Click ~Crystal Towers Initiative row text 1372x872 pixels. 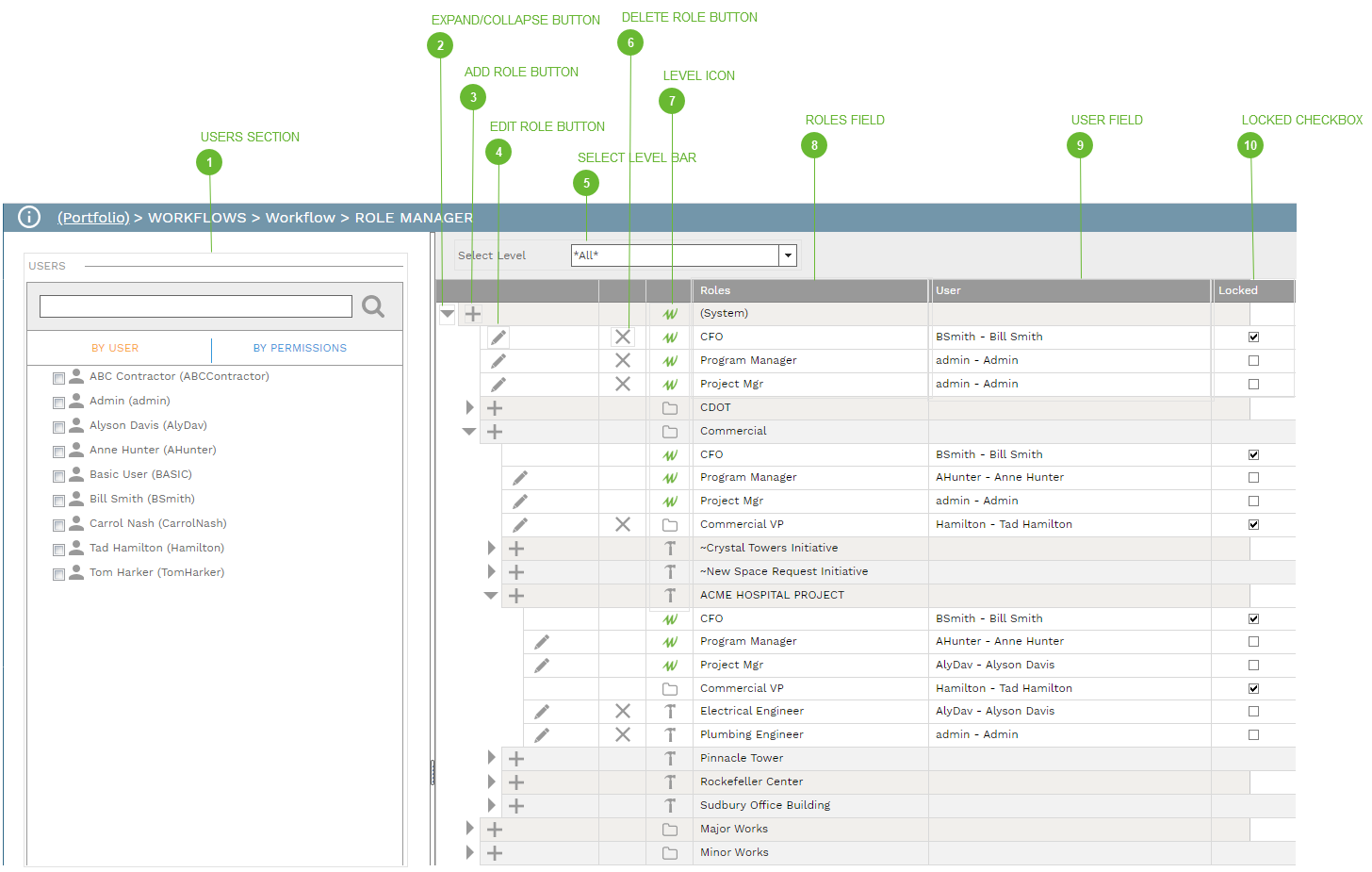(x=769, y=548)
